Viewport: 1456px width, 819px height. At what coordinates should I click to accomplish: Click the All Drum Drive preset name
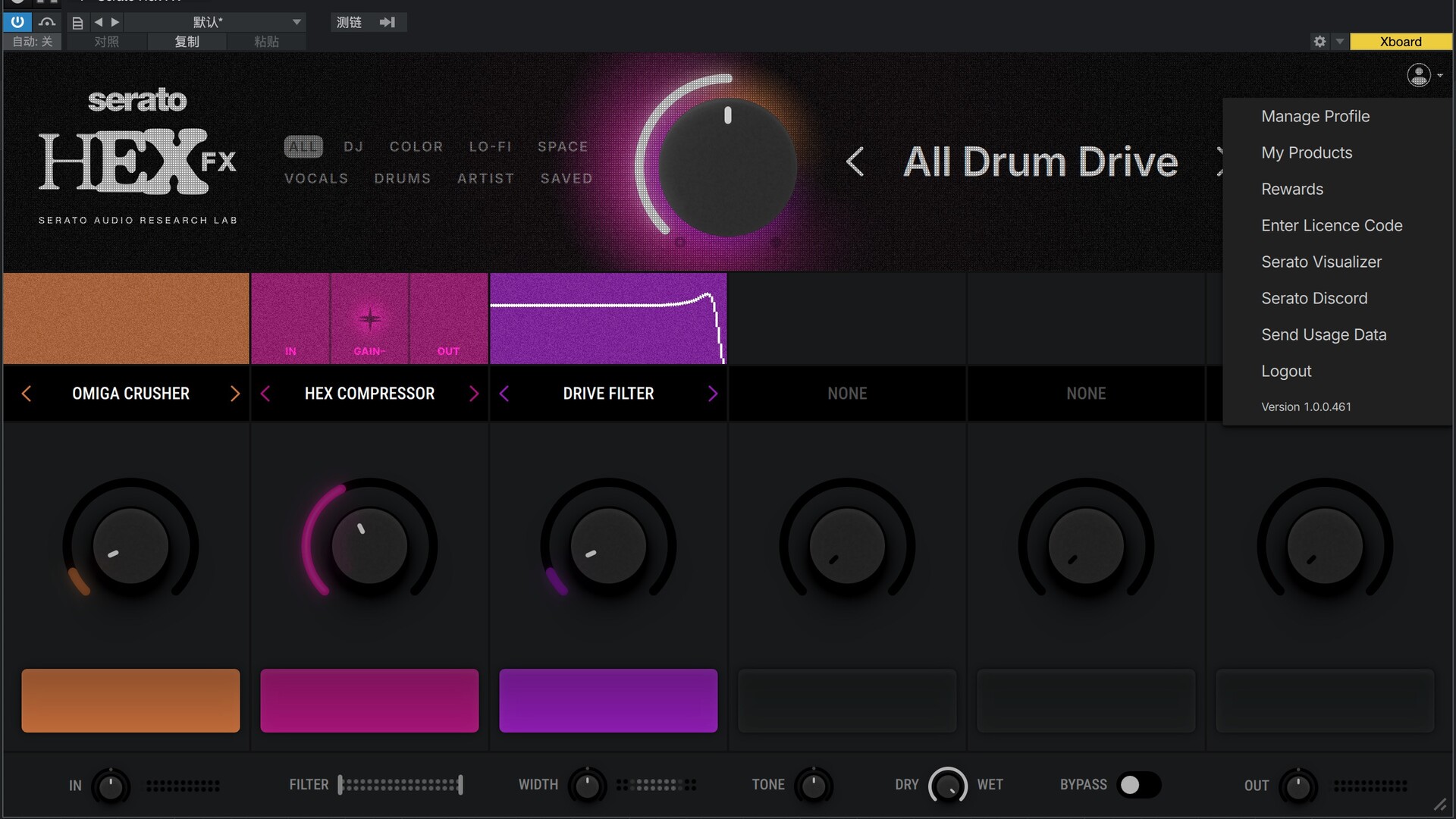pos(1040,162)
